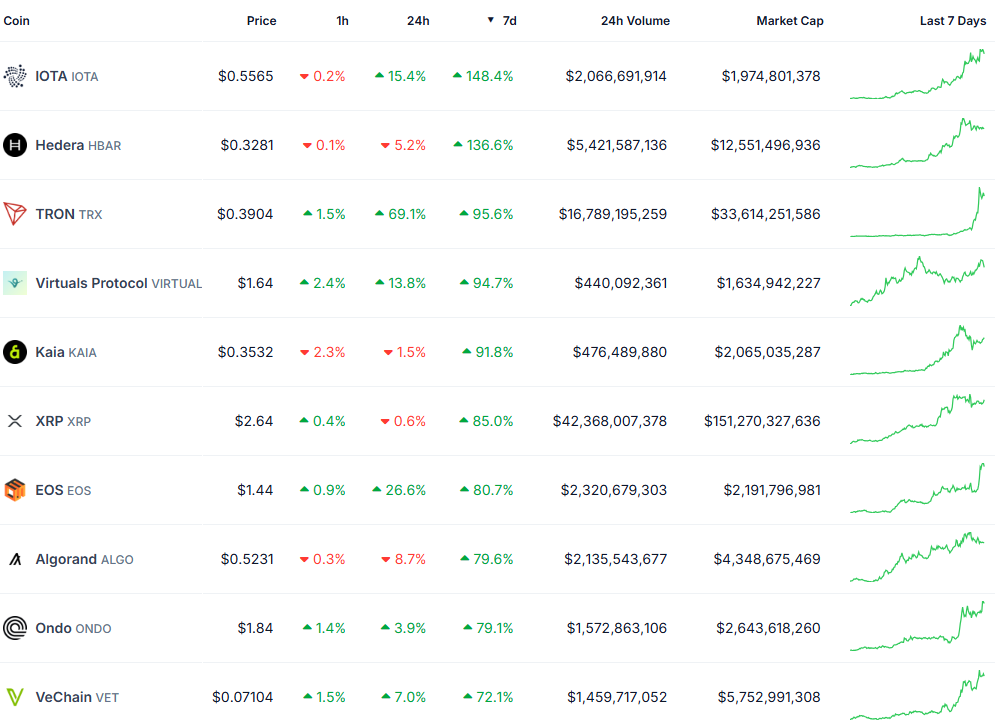Viewport: 1000px width, 724px height.
Task: Click EOS 24h change 26.6%
Action: point(399,491)
